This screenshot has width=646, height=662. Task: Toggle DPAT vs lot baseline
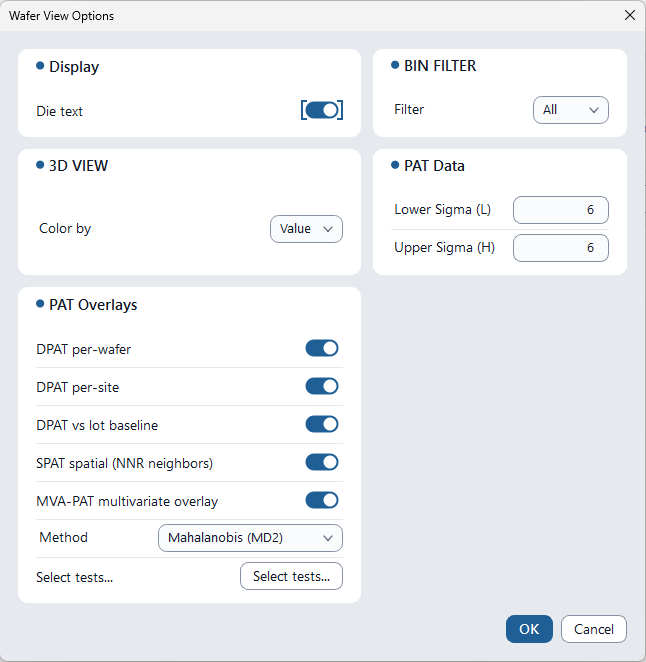click(322, 424)
